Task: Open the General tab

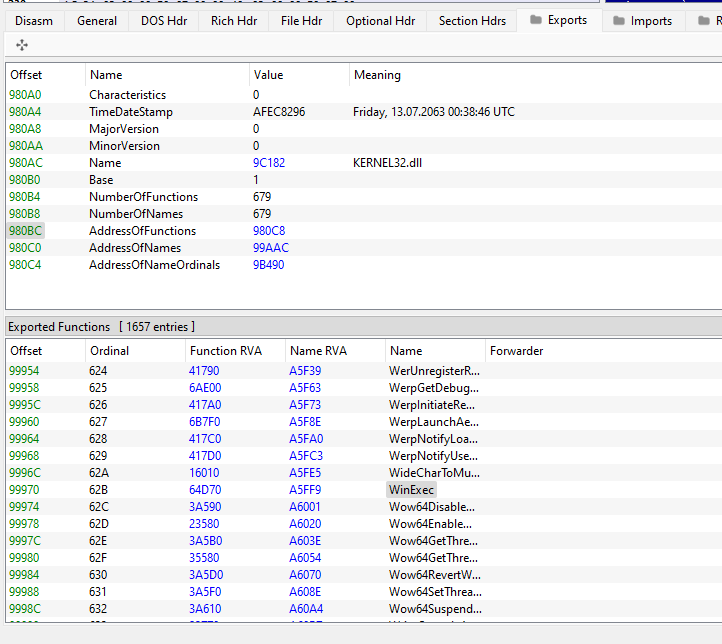Action: point(97,21)
